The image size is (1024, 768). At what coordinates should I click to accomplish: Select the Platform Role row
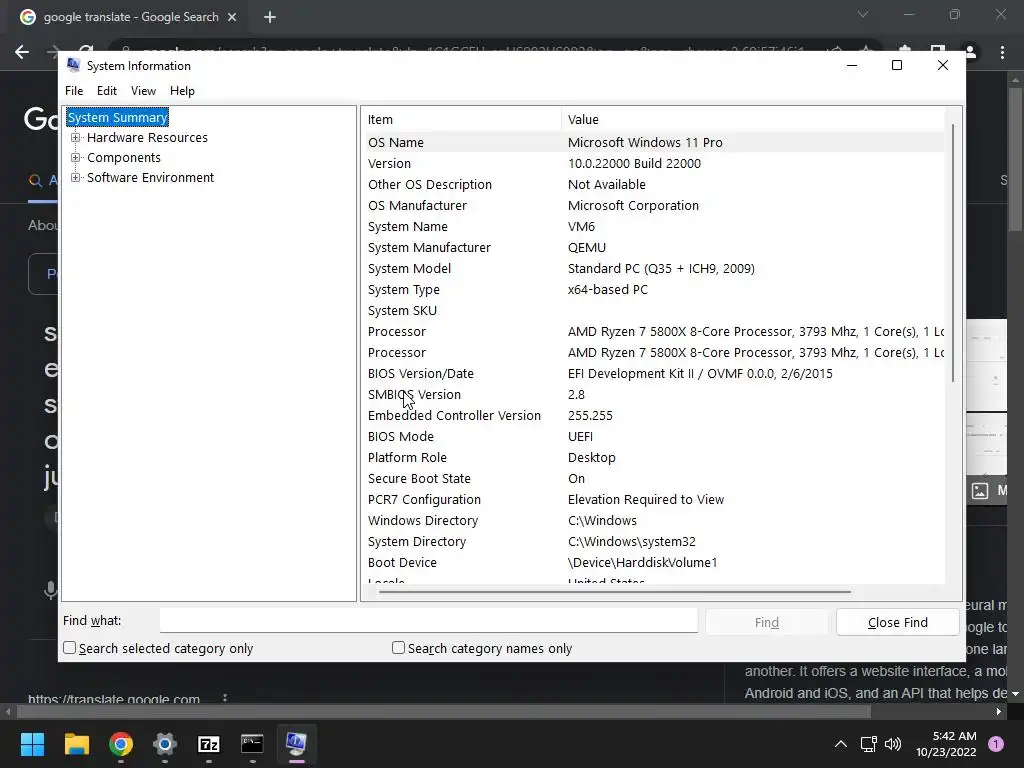click(655, 457)
